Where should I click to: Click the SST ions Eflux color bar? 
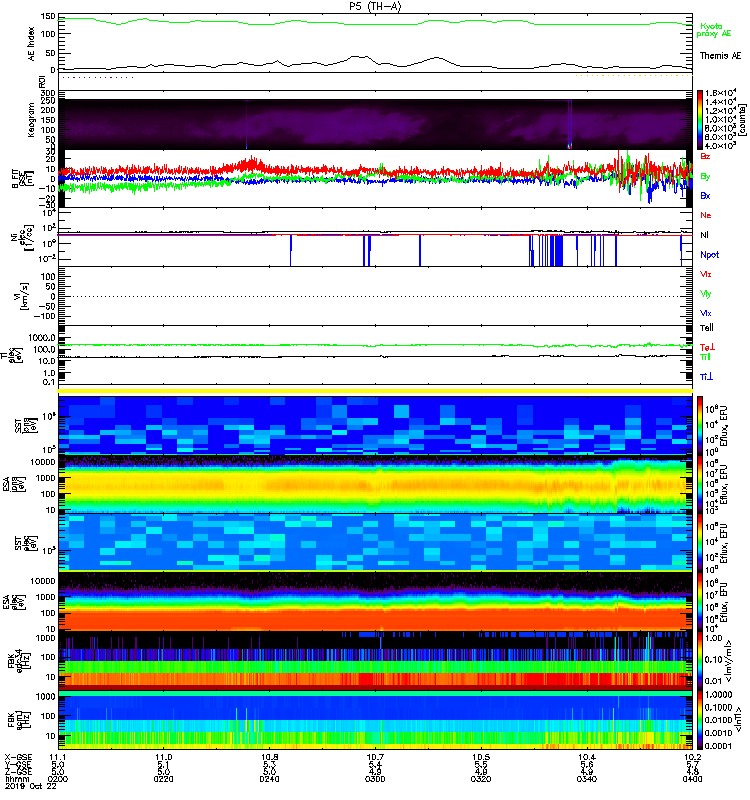(700, 425)
